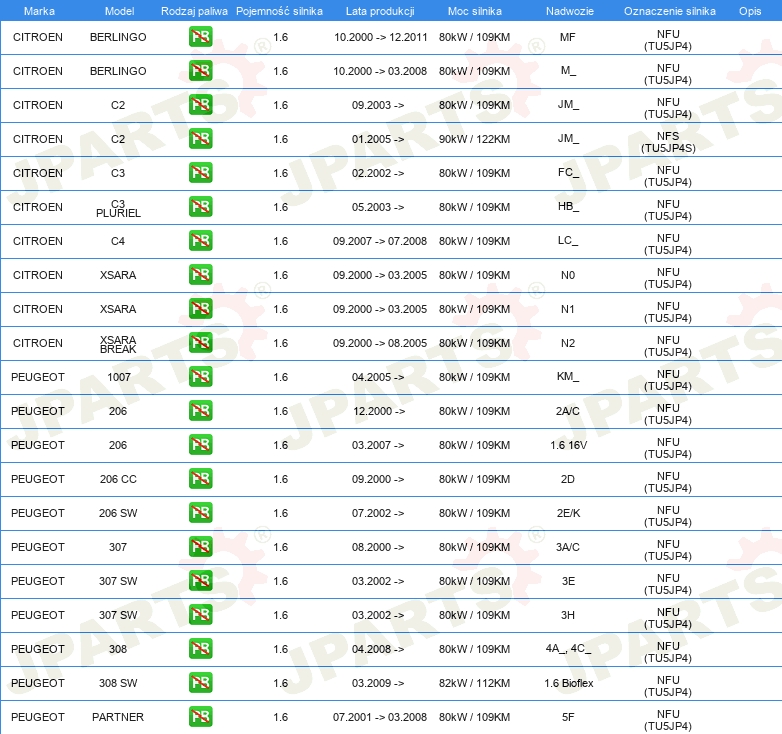Click the Pojemność silnika column header
The image size is (782, 734).
click(279, 11)
